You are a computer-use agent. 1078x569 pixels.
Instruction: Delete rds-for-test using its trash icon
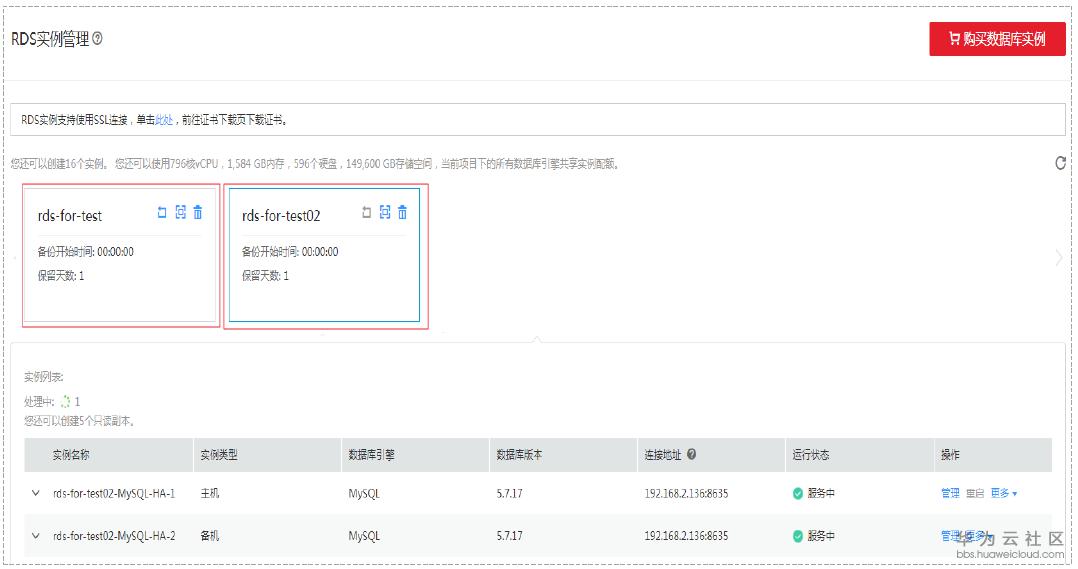(198, 212)
